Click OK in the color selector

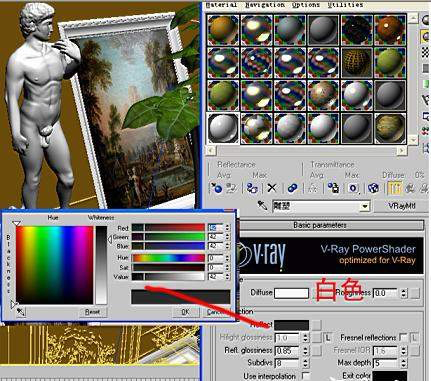click(x=185, y=312)
